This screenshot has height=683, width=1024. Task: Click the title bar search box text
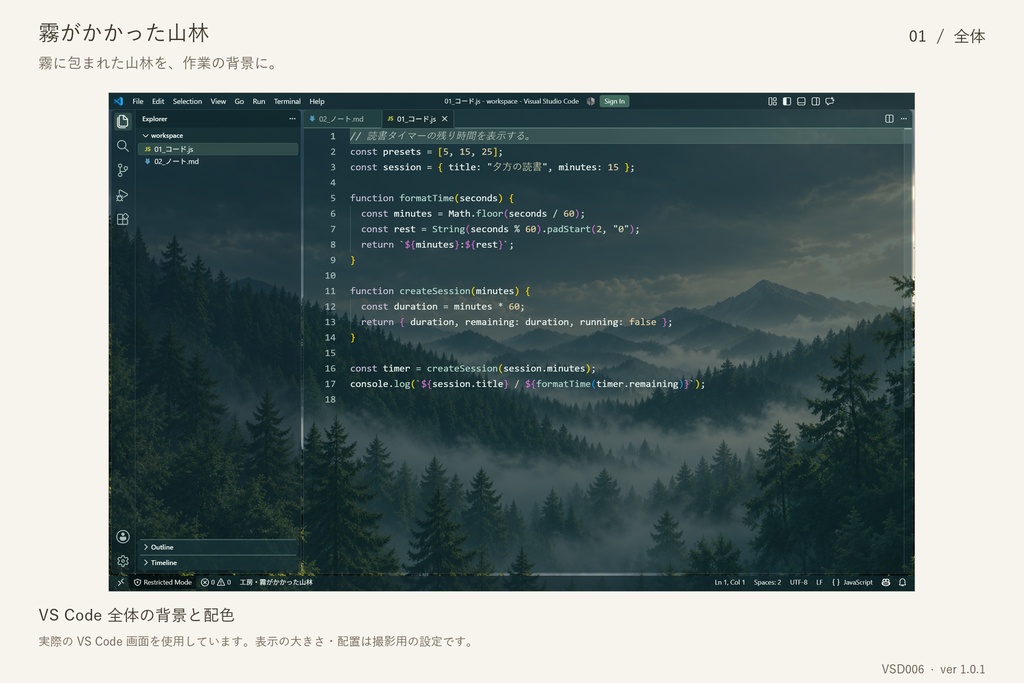[511, 101]
